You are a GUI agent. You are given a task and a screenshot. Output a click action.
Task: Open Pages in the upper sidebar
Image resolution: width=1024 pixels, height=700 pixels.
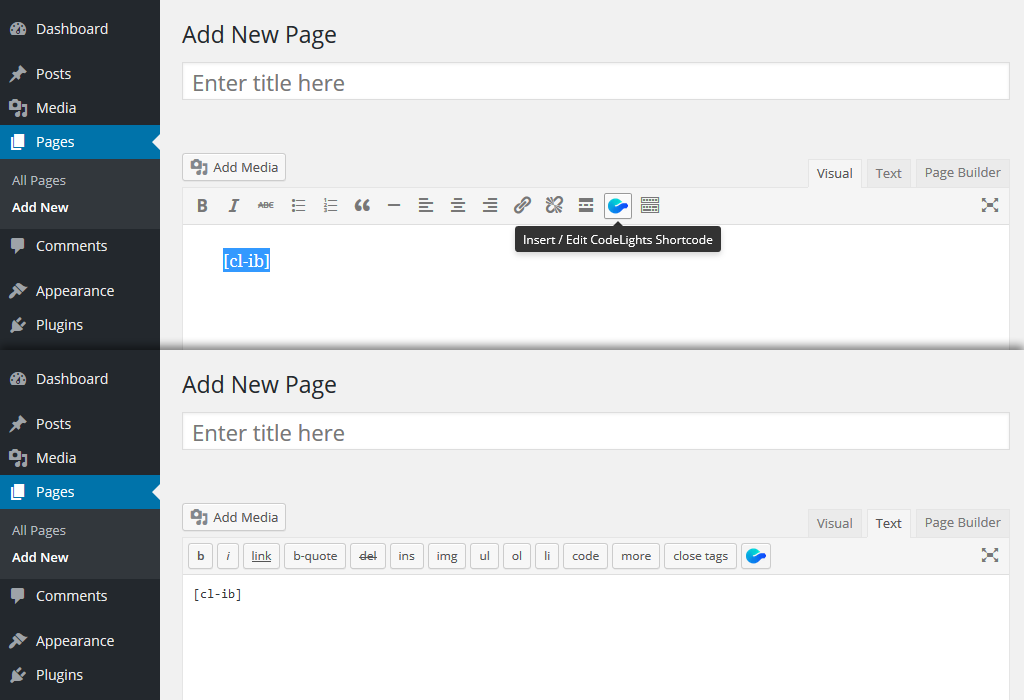click(80, 142)
